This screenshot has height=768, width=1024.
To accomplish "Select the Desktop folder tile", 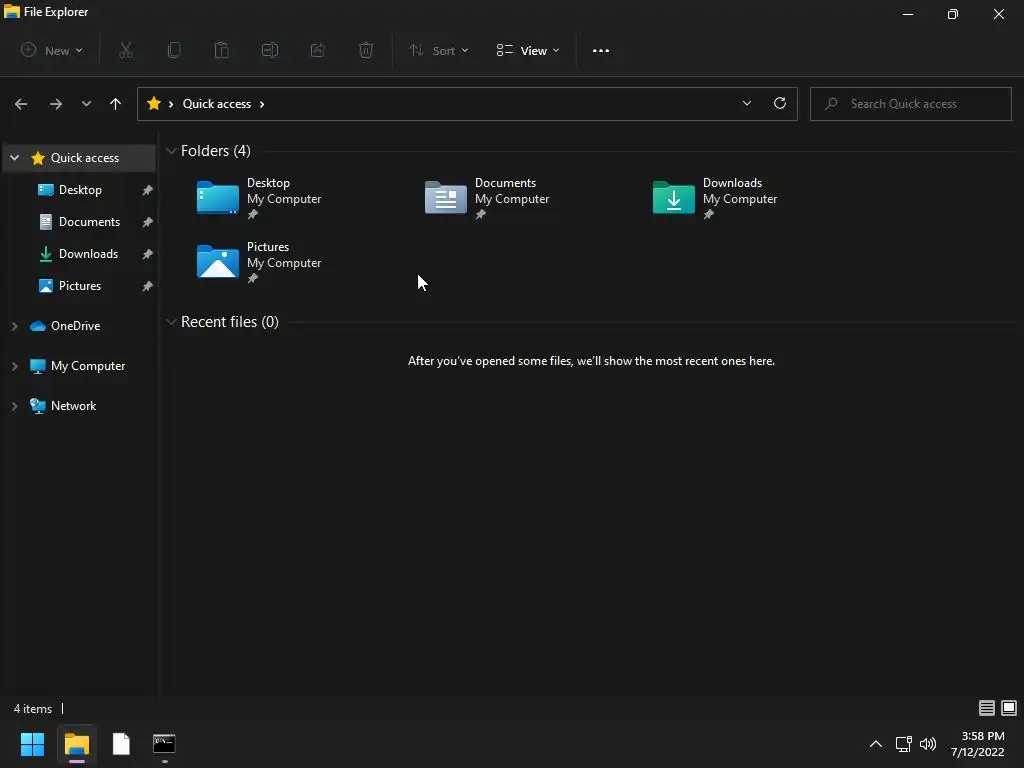I will click(259, 198).
